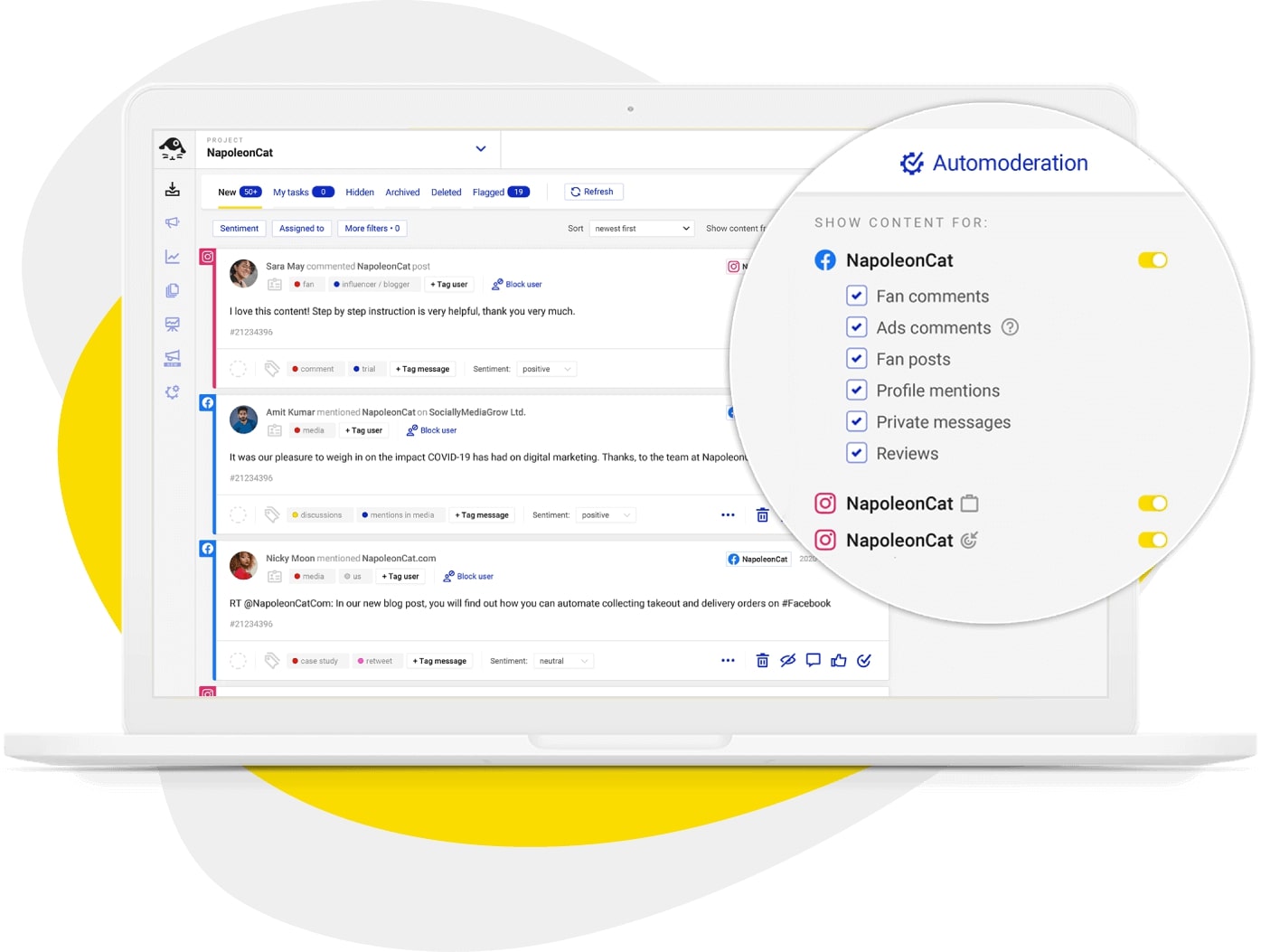Open the Sort 'newest first' dropdown
The width and height of the screenshot is (1261, 952).
642,229
